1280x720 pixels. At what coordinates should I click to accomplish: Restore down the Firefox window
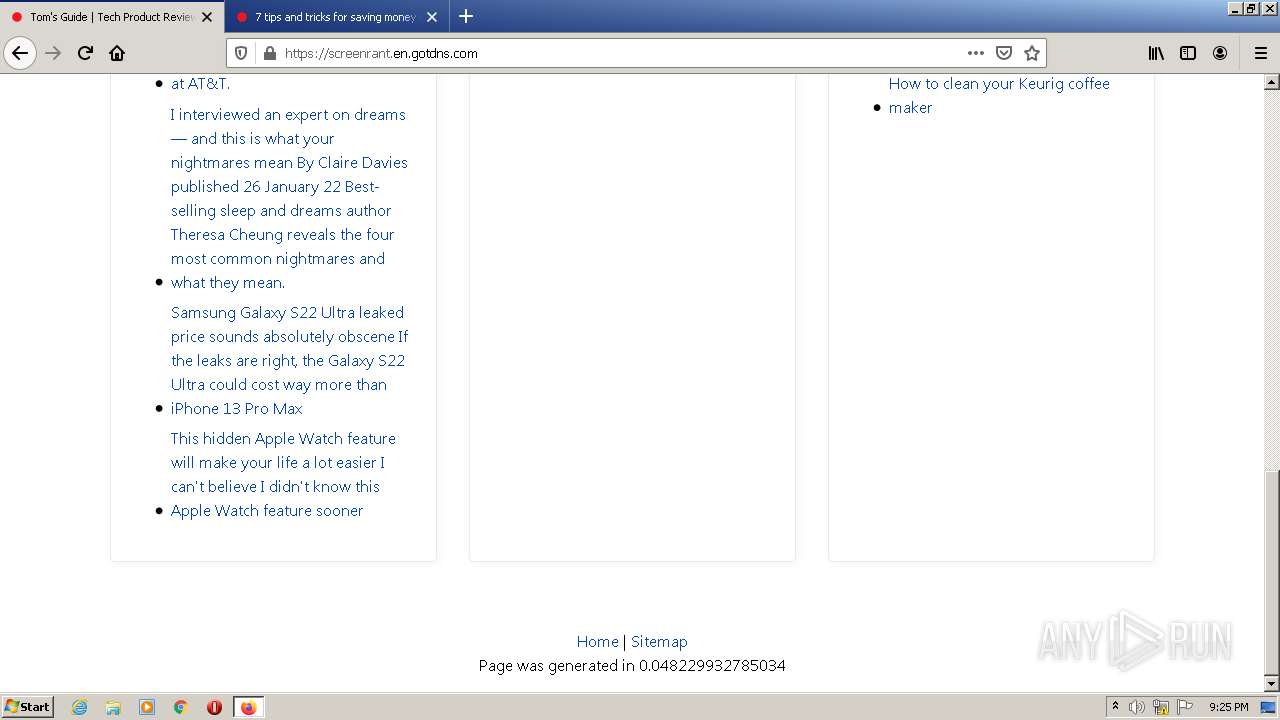1252,8
